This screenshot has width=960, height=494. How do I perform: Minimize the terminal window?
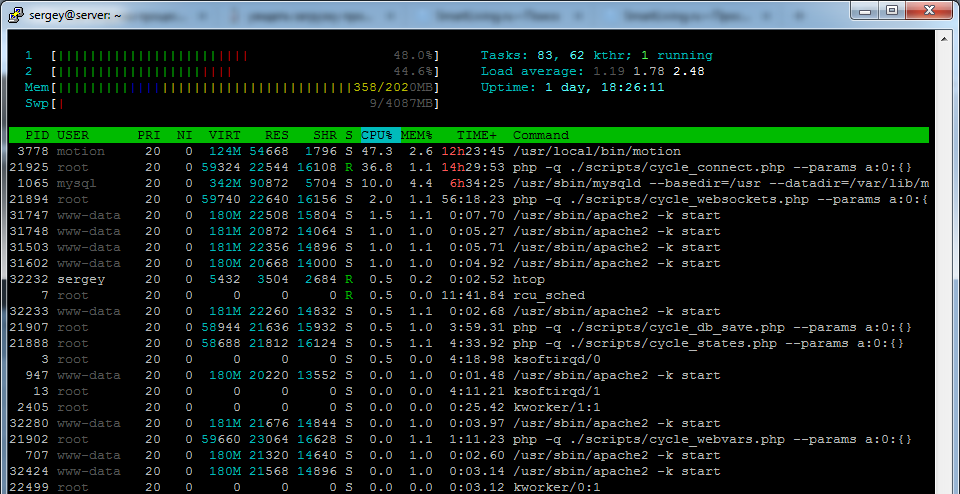pos(865,11)
